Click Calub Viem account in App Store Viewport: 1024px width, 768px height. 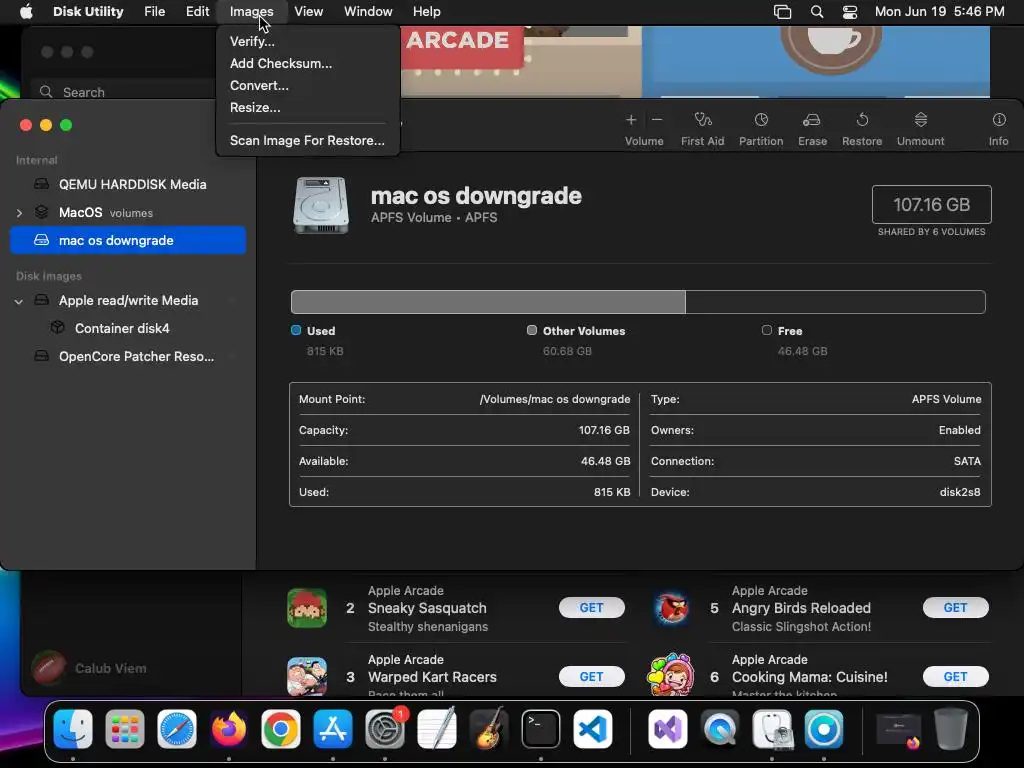(90, 668)
